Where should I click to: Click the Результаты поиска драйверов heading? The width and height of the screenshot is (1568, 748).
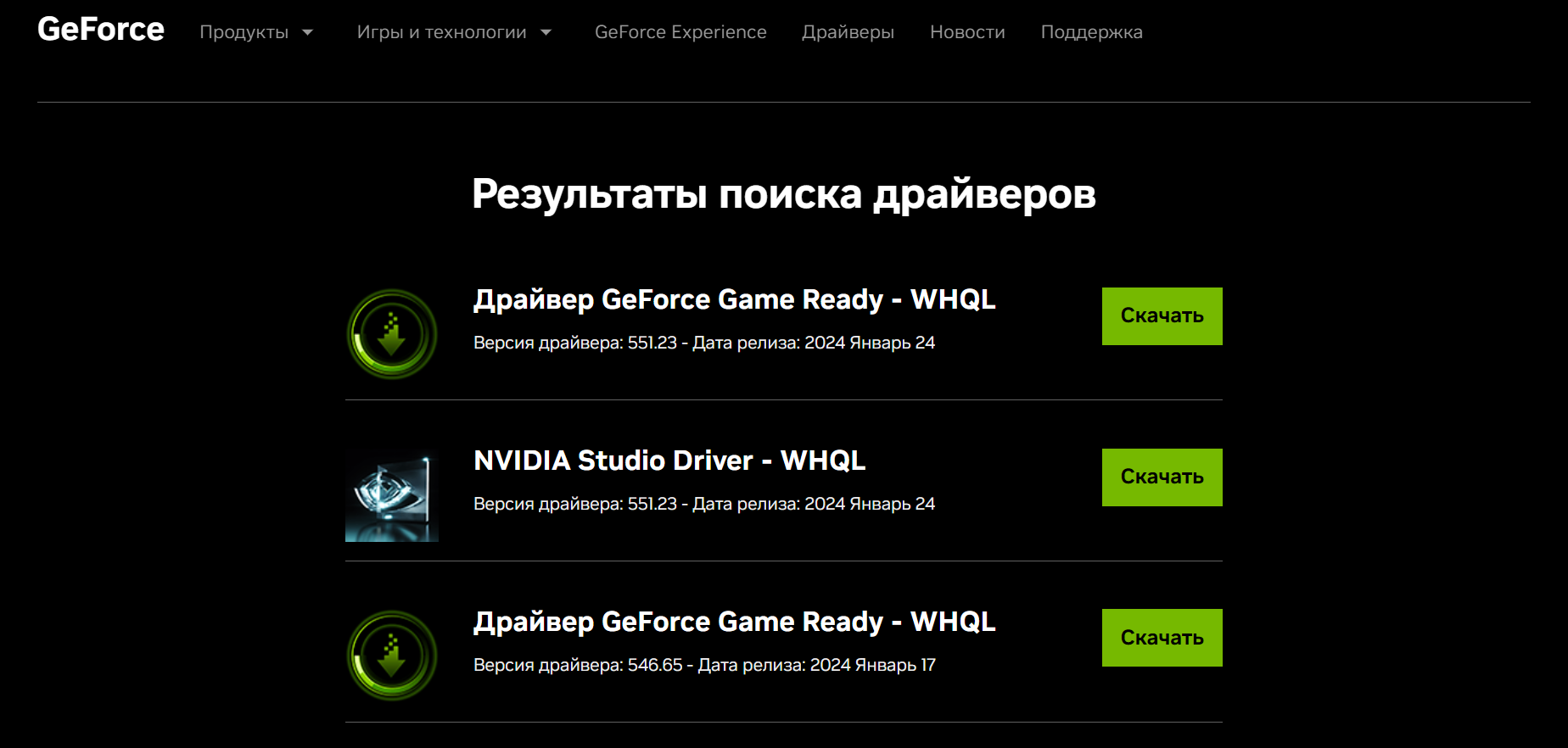(x=784, y=194)
